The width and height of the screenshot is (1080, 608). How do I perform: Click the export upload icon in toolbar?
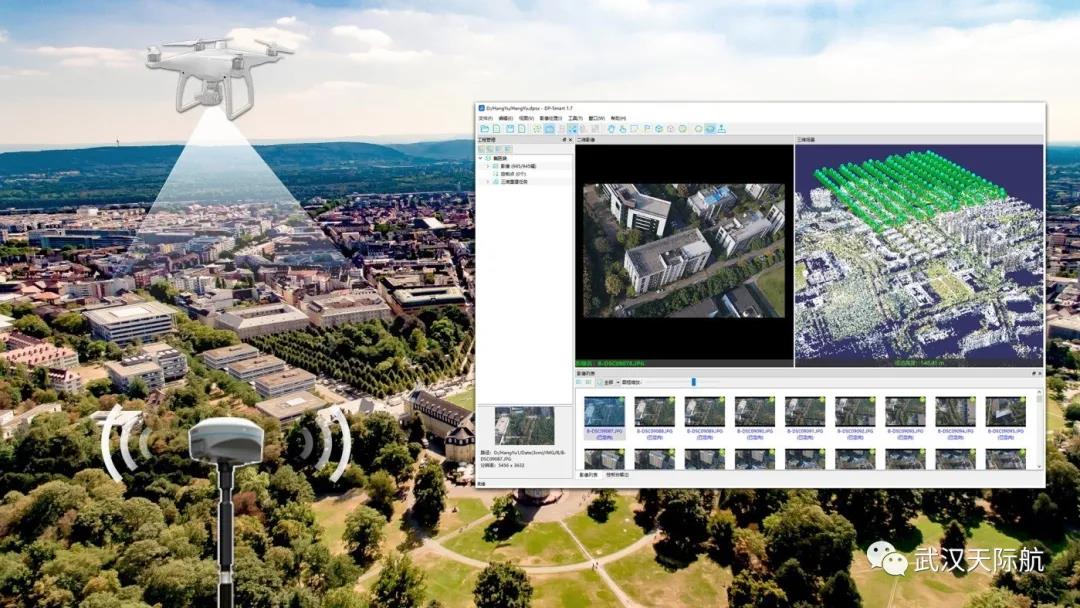(721, 129)
